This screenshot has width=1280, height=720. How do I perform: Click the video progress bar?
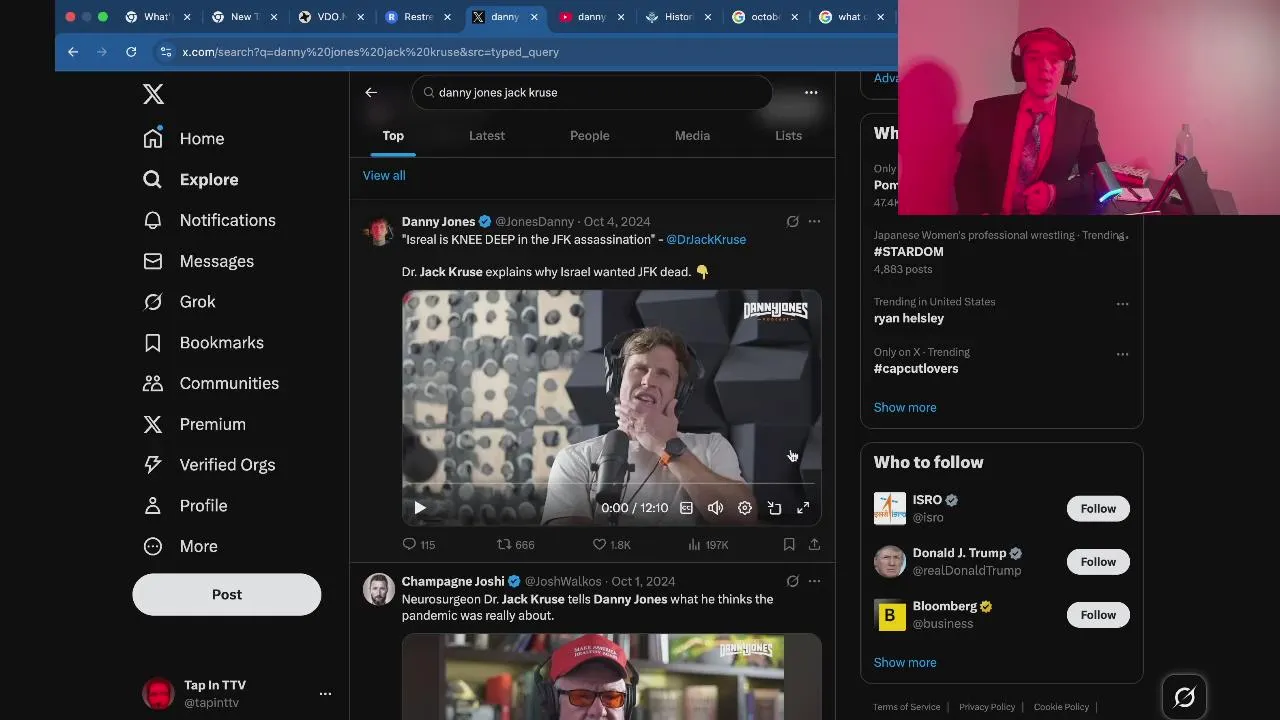(611, 484)
